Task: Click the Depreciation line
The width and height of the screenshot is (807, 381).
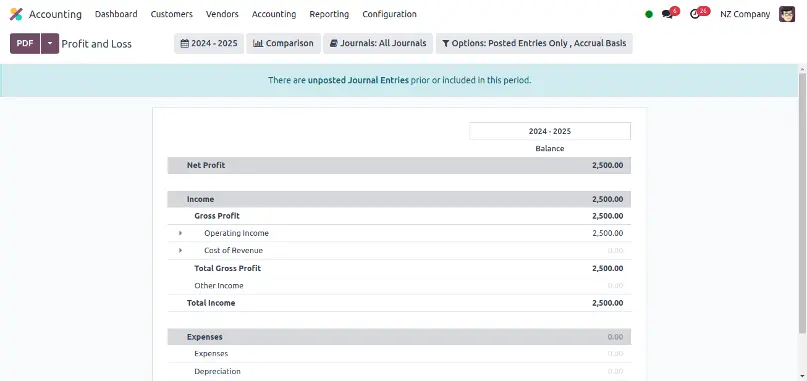Action: coord(399,371)
